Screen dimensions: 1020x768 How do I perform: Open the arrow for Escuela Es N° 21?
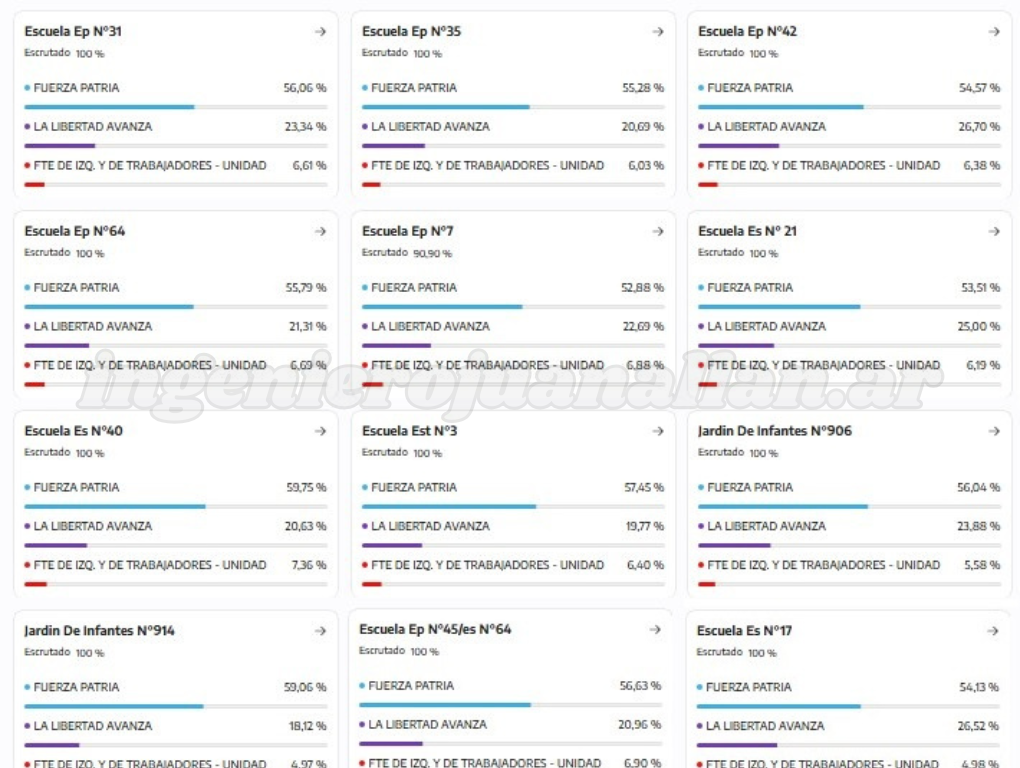(993, 231)
